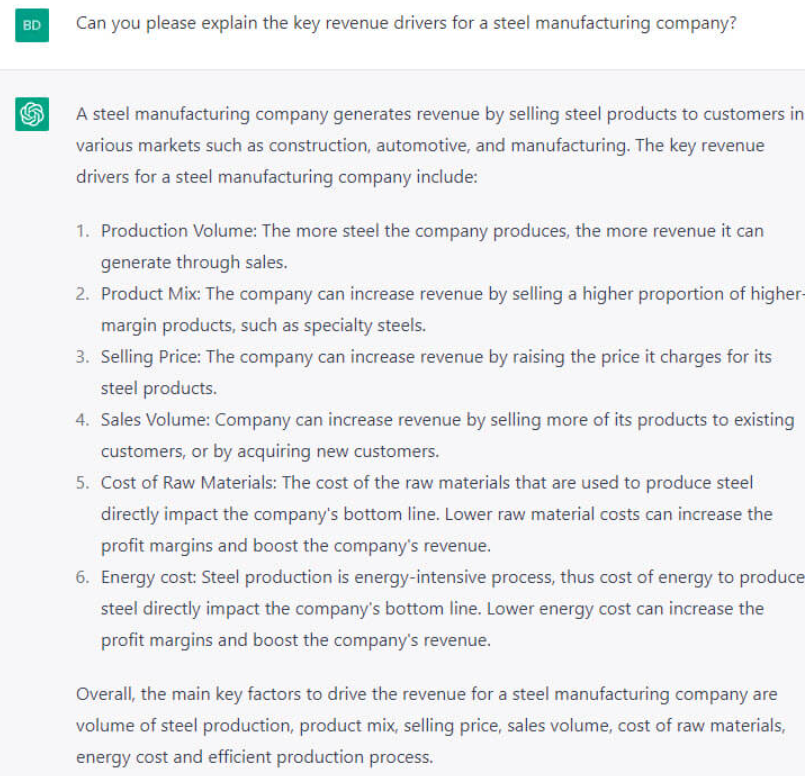The image size is (805, 776).
Task: Select the Production Volume heading text
Action: tap(178, 231)
